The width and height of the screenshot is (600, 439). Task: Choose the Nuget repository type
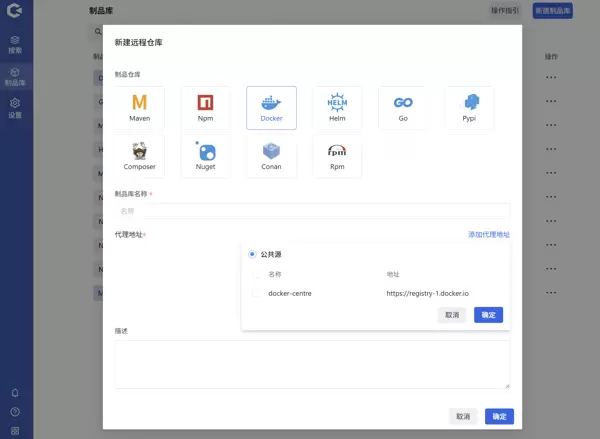[205, 155]
